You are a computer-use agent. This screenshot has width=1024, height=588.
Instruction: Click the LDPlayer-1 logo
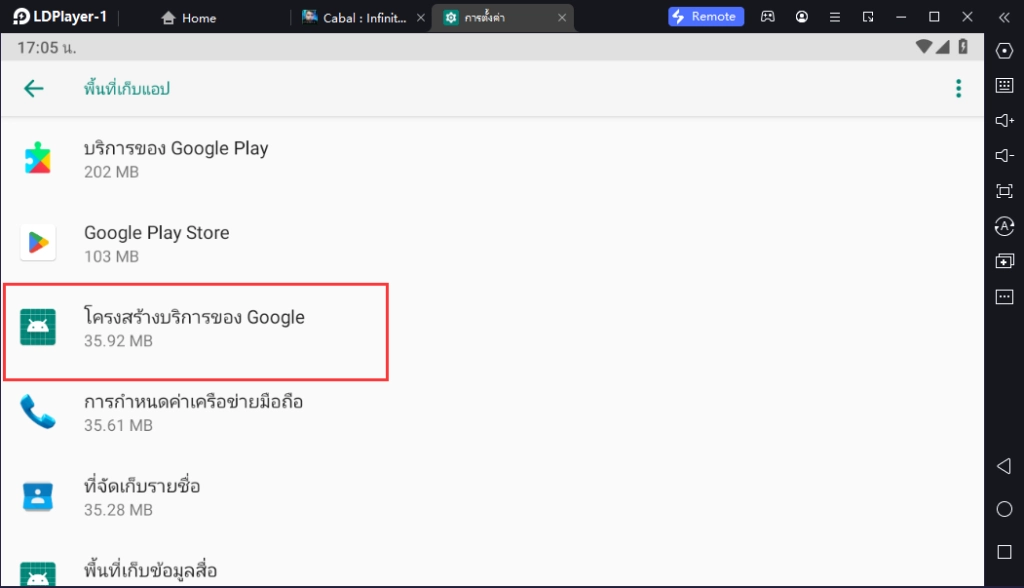coord(60,17)
